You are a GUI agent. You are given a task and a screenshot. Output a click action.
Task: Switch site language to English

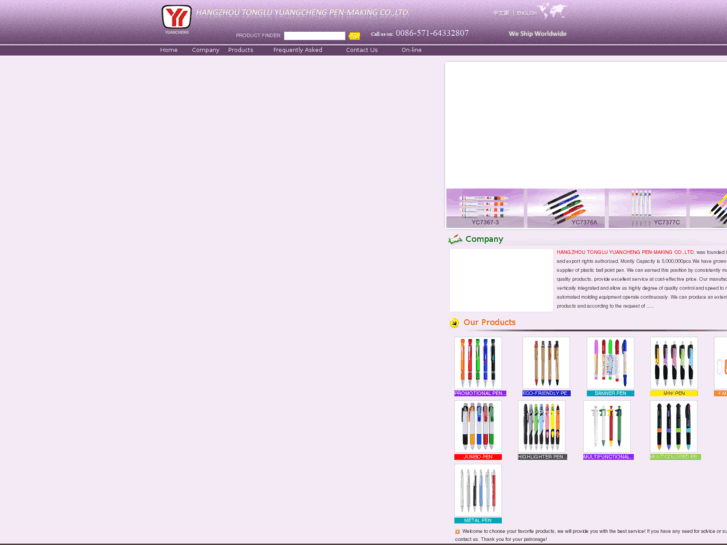(x=527, y=13)
